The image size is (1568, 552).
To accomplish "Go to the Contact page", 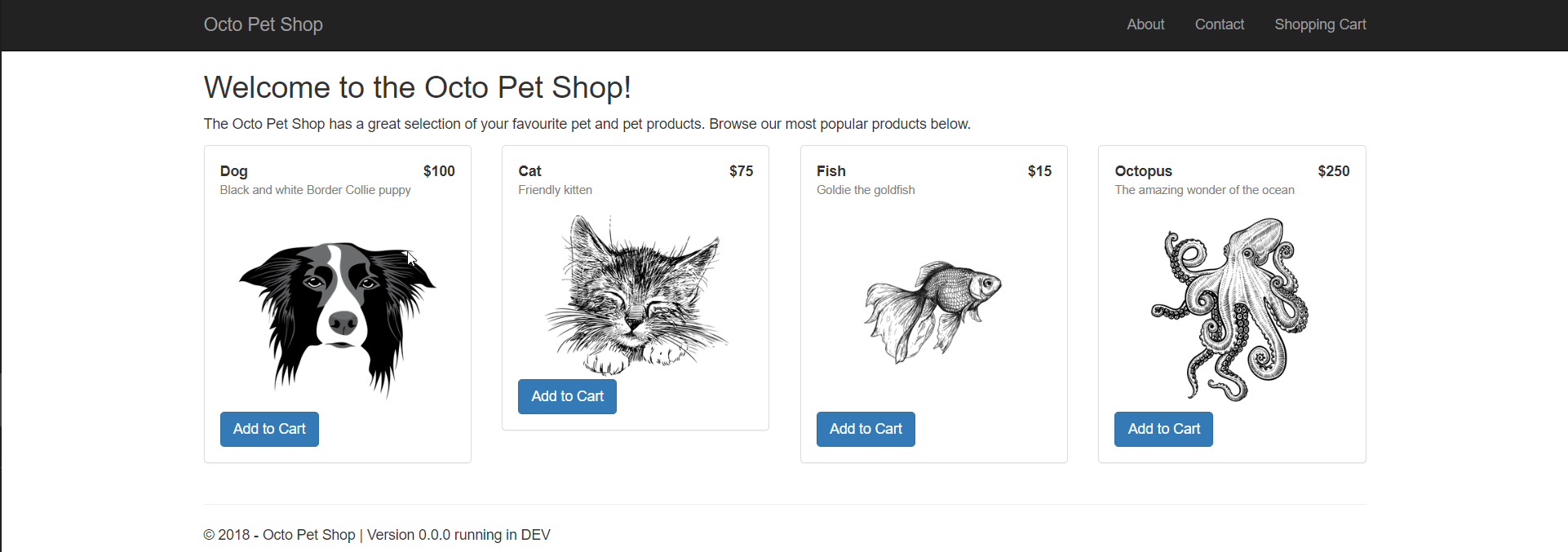I will [1219, 24].
